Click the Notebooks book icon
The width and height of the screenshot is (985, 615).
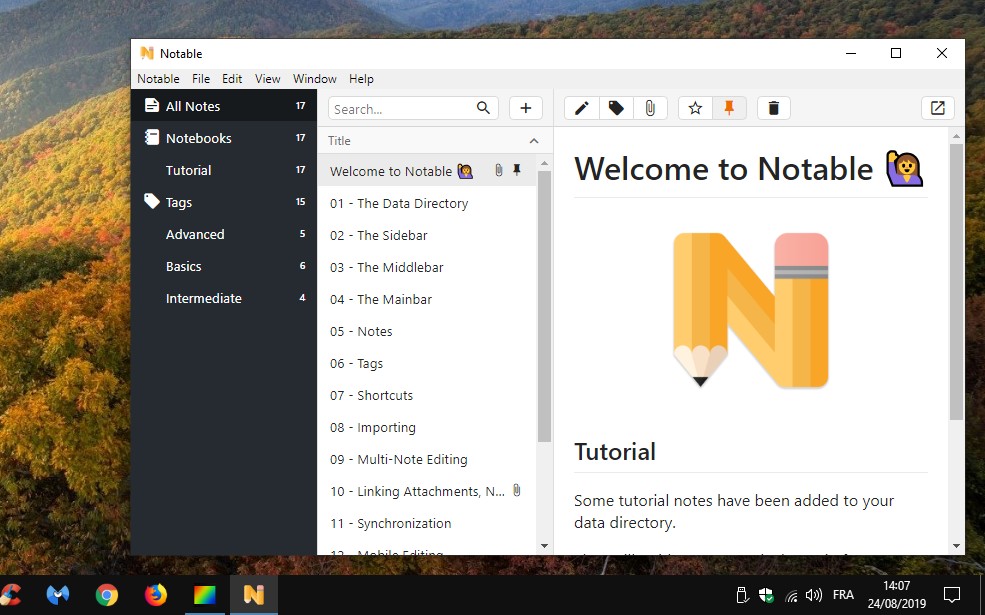[x=151, y=137]
